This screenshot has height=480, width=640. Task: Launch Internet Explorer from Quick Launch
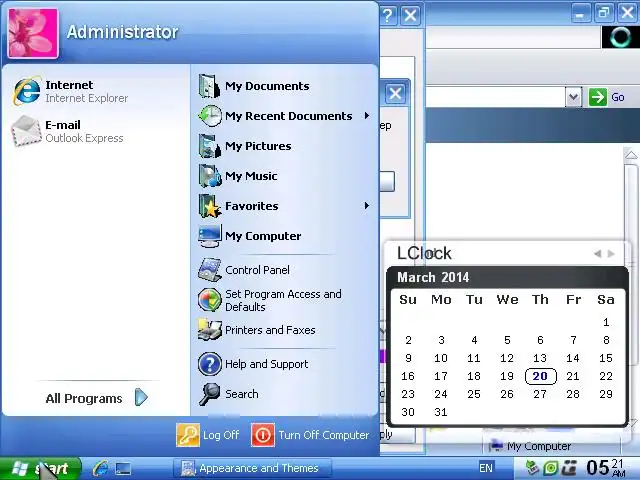100,468
